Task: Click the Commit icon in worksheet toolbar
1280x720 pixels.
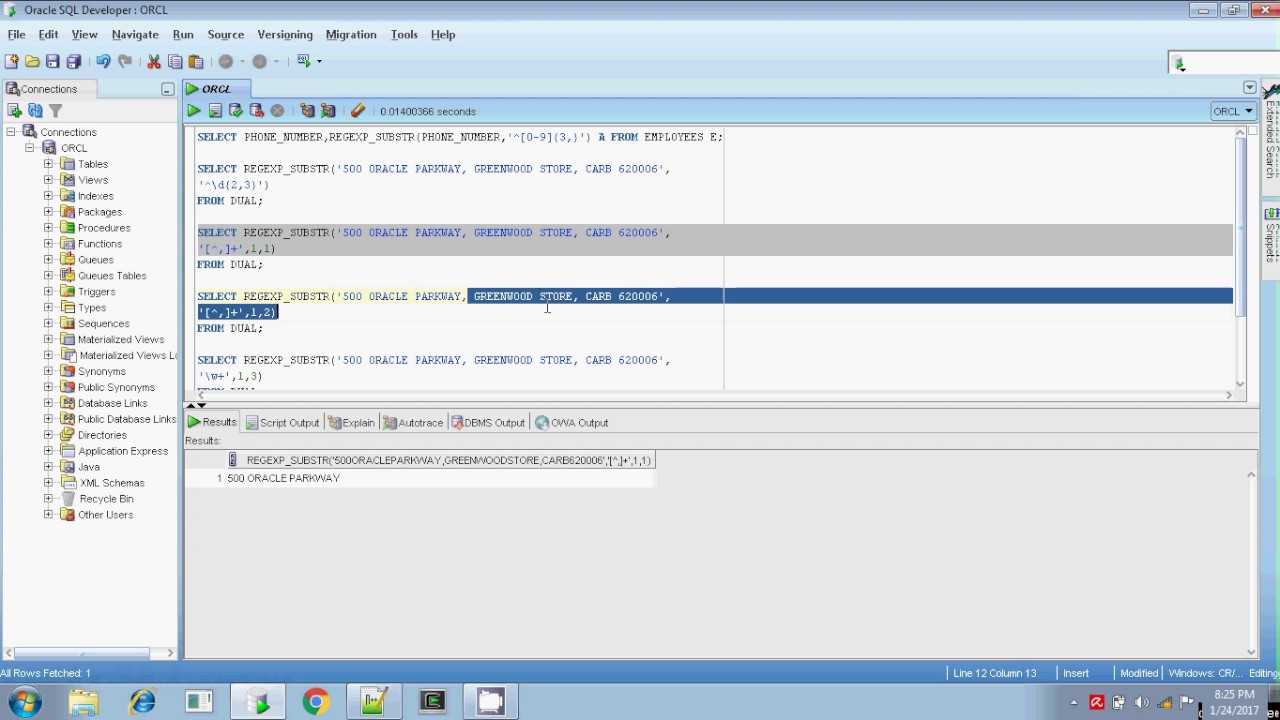Action: [236, 111]
